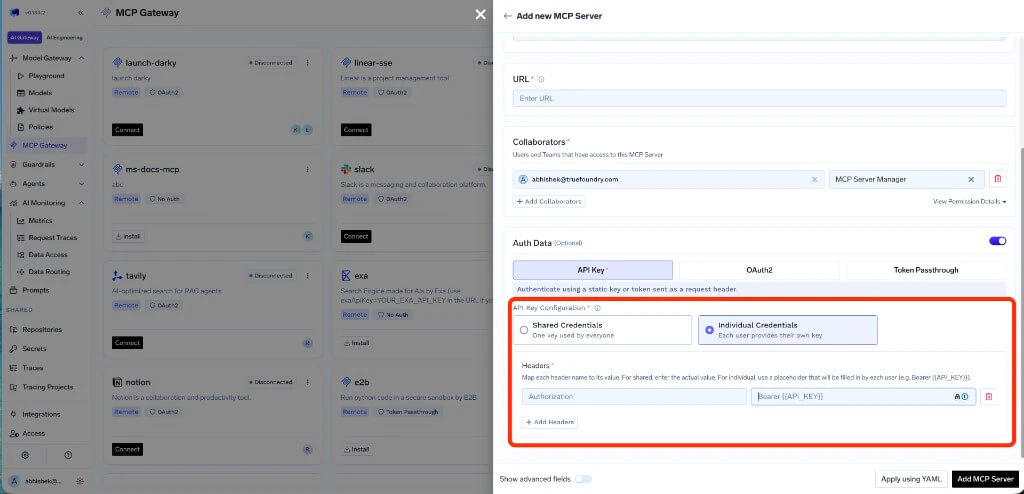Image resolution: width=1024 pixels, height=494 pixels.
Task: Select the AI Gateway tab in the sidebar
Action: tap(25, 38)
